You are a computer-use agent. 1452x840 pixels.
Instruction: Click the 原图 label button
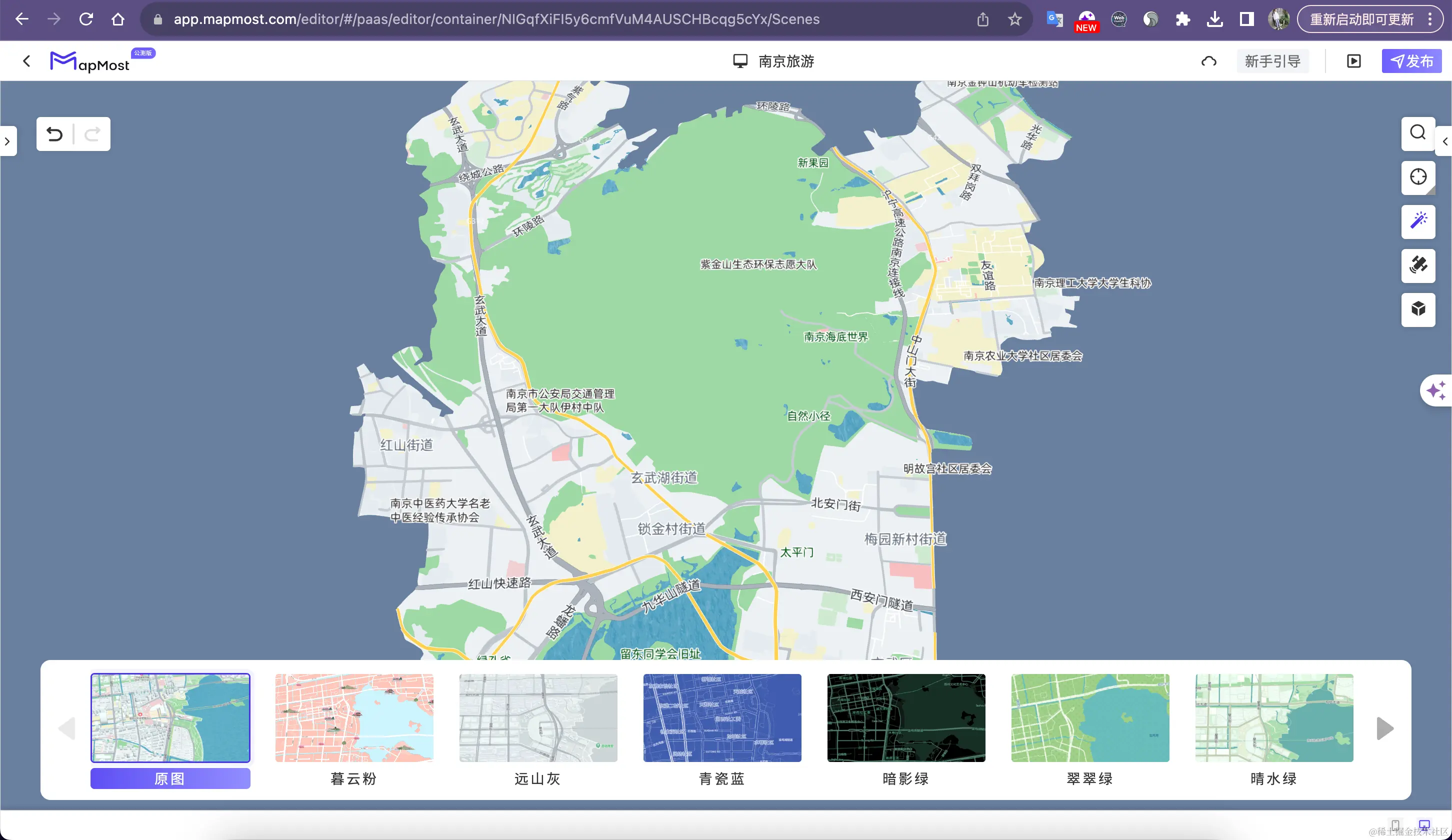click(x=170, y=778)
